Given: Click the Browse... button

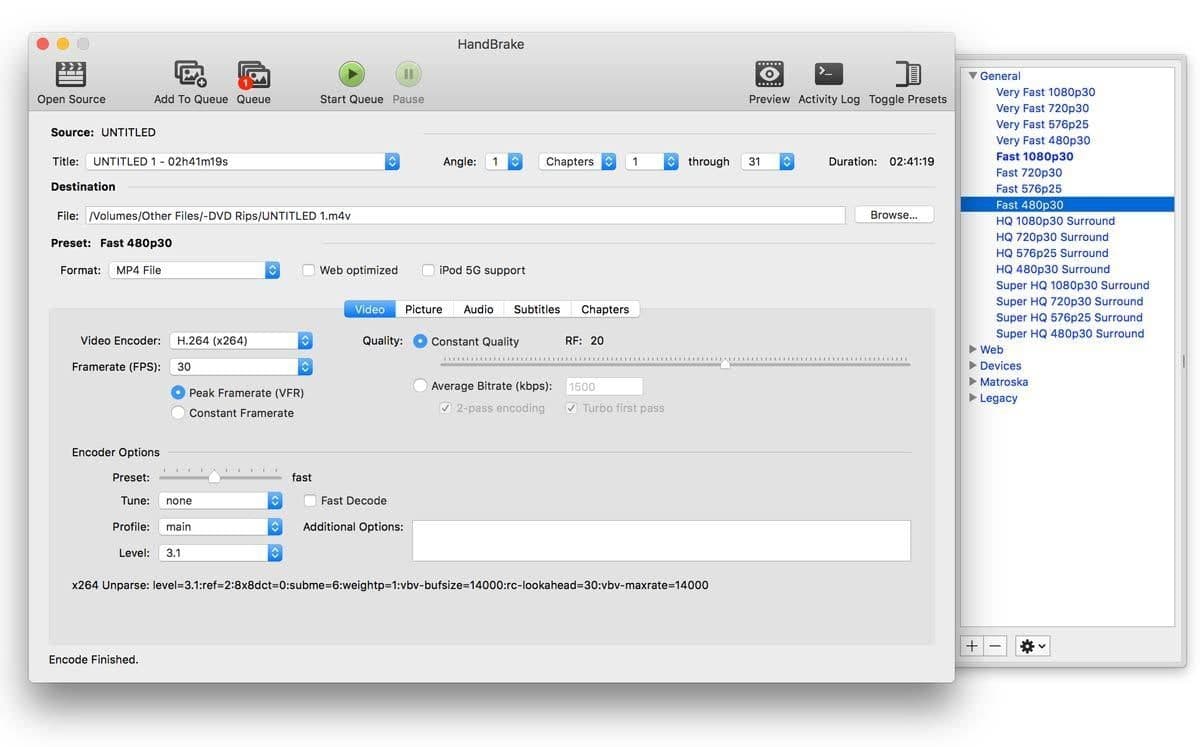Looking at the screenshot, I should [x=894, y=215].
